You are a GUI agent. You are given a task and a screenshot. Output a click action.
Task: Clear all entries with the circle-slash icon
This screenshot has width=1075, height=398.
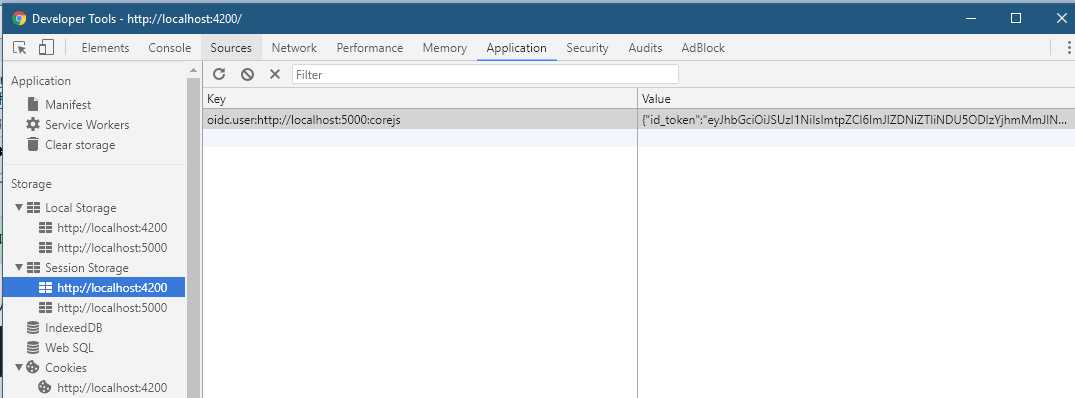247,74
